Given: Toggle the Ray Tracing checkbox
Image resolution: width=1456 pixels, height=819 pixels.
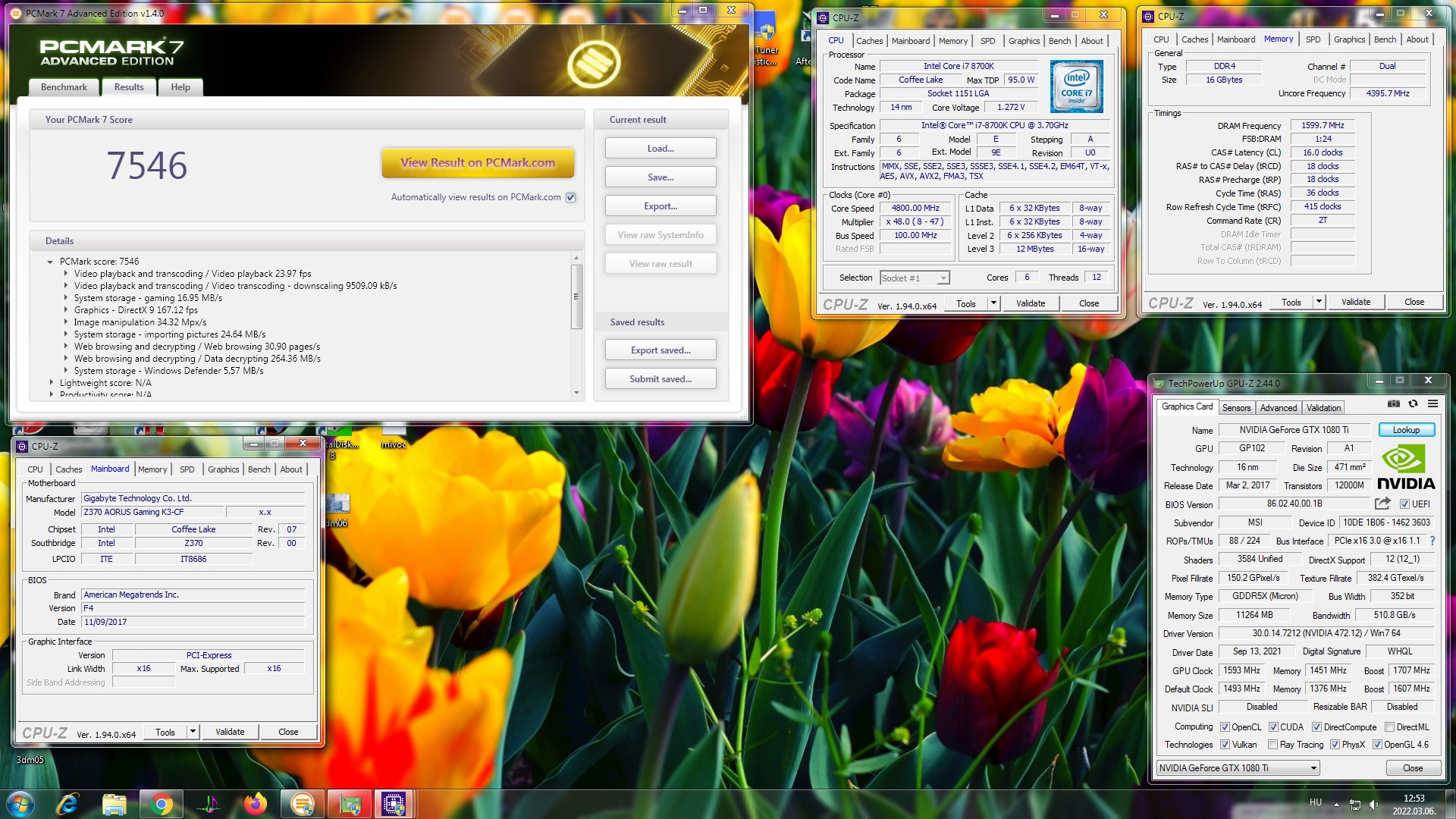Looking at the screenshot, I should click(x=1273, y=745).
